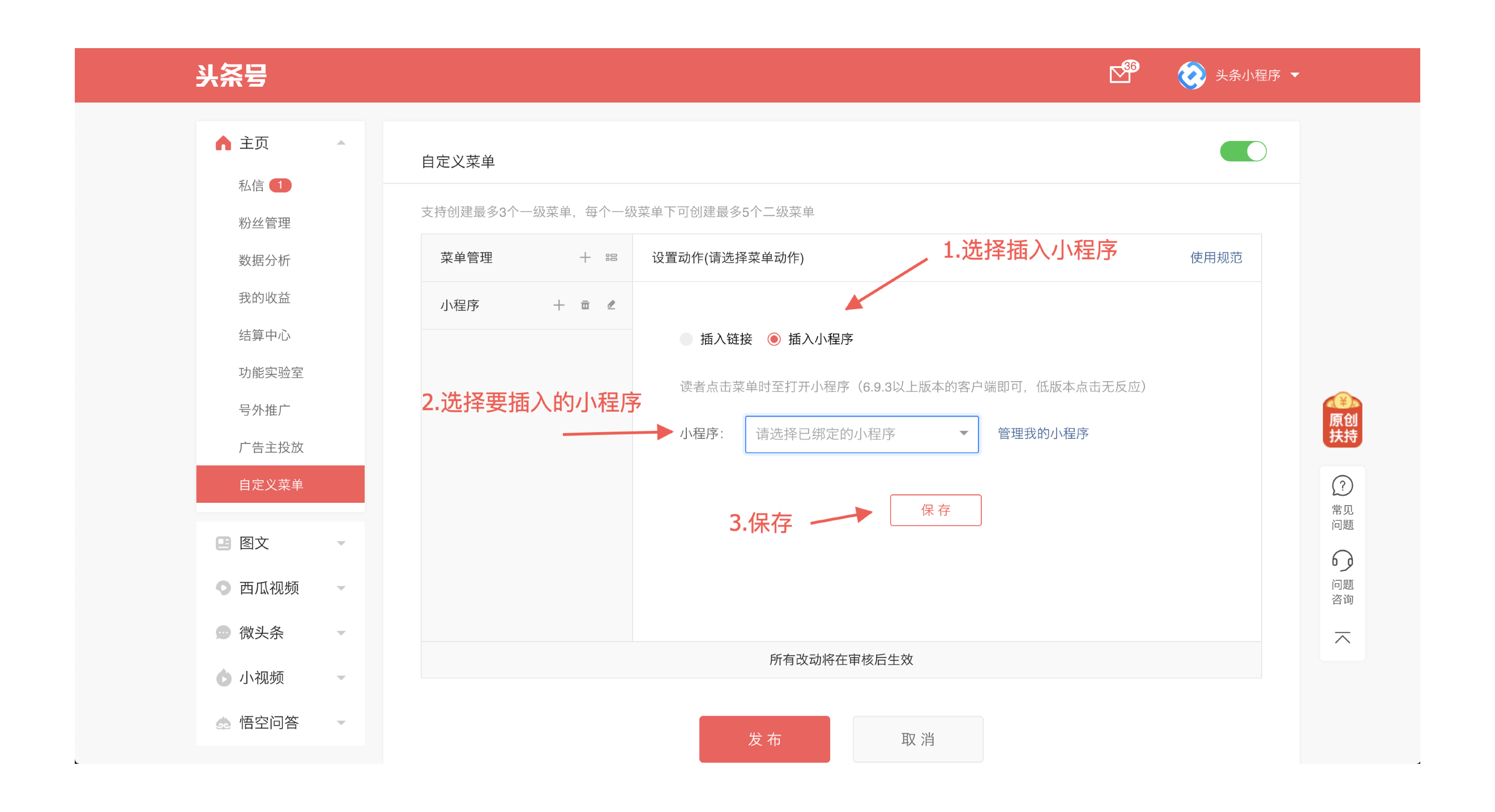The height and width of the screenshot is (812, 1495).
Task: Click the 取消 button
Action: tap(917, 739)
